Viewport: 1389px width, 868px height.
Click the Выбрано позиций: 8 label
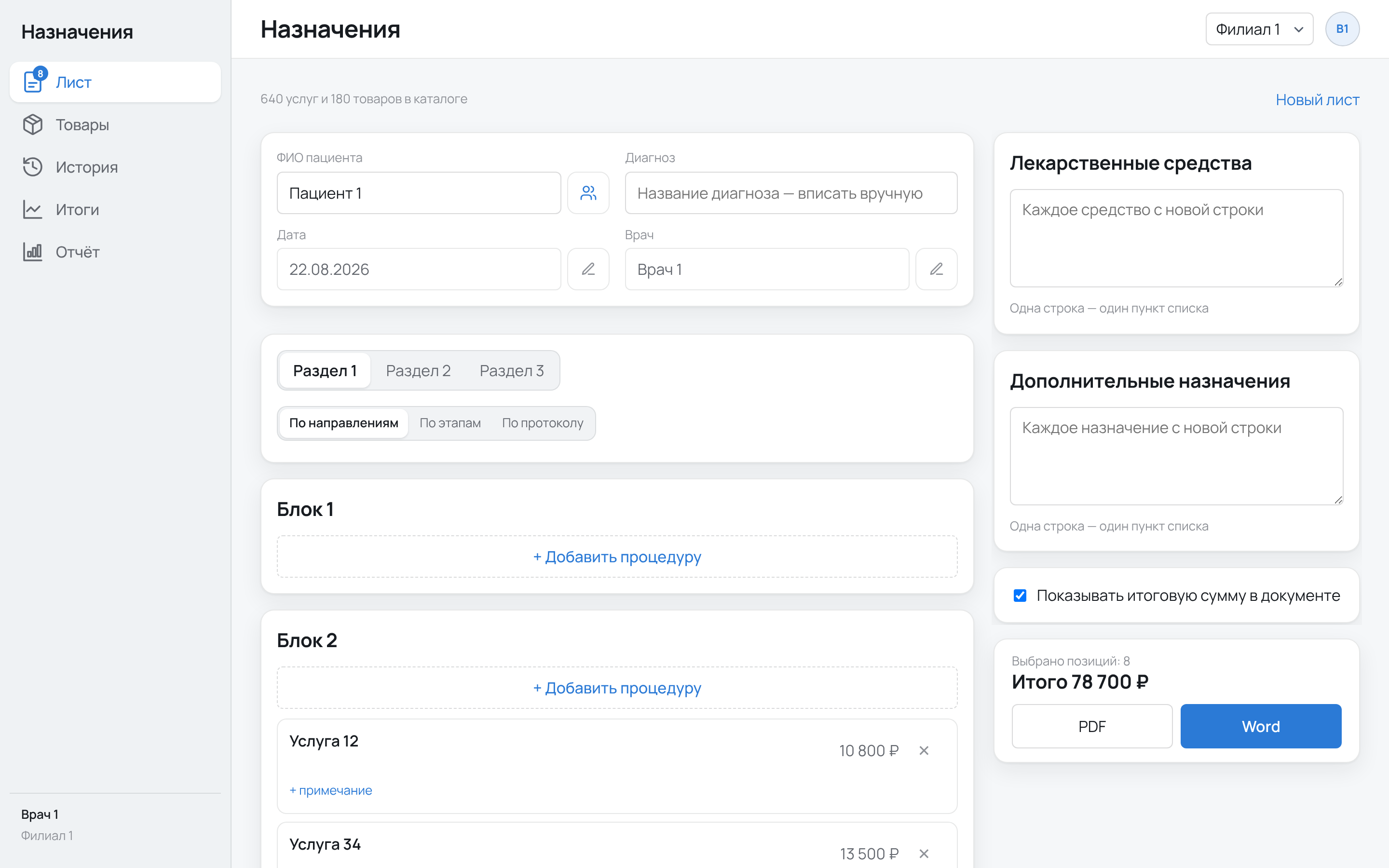click(x=1071, y=661)
